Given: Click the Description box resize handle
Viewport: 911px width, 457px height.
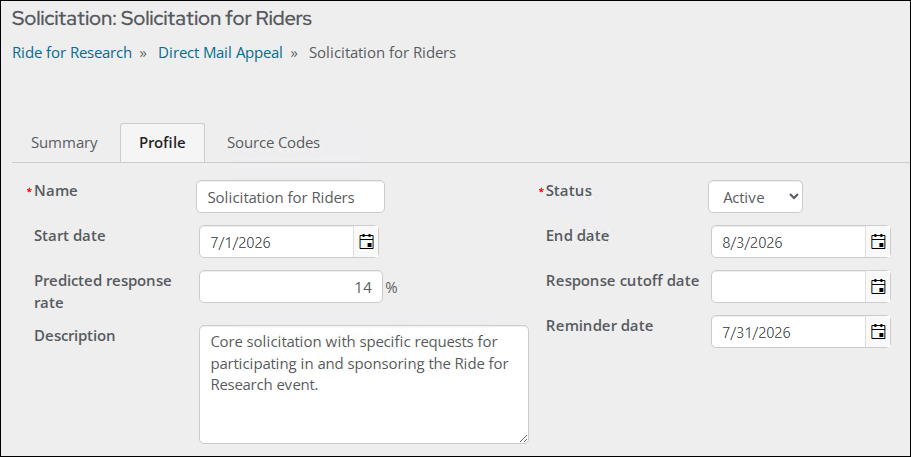Looking at the screenshot, I should (523, 438).
